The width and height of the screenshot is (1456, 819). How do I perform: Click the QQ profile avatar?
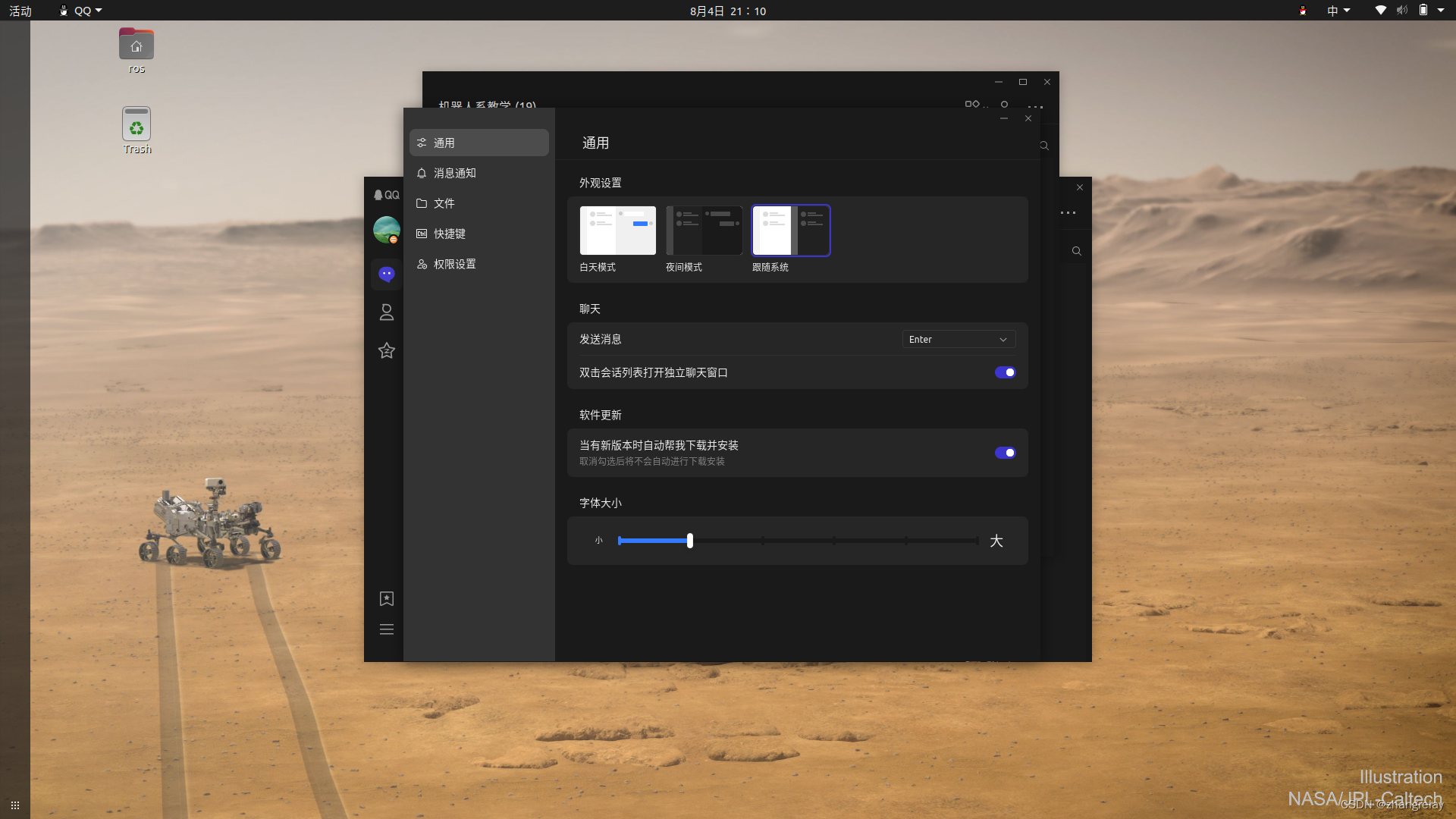387,230
